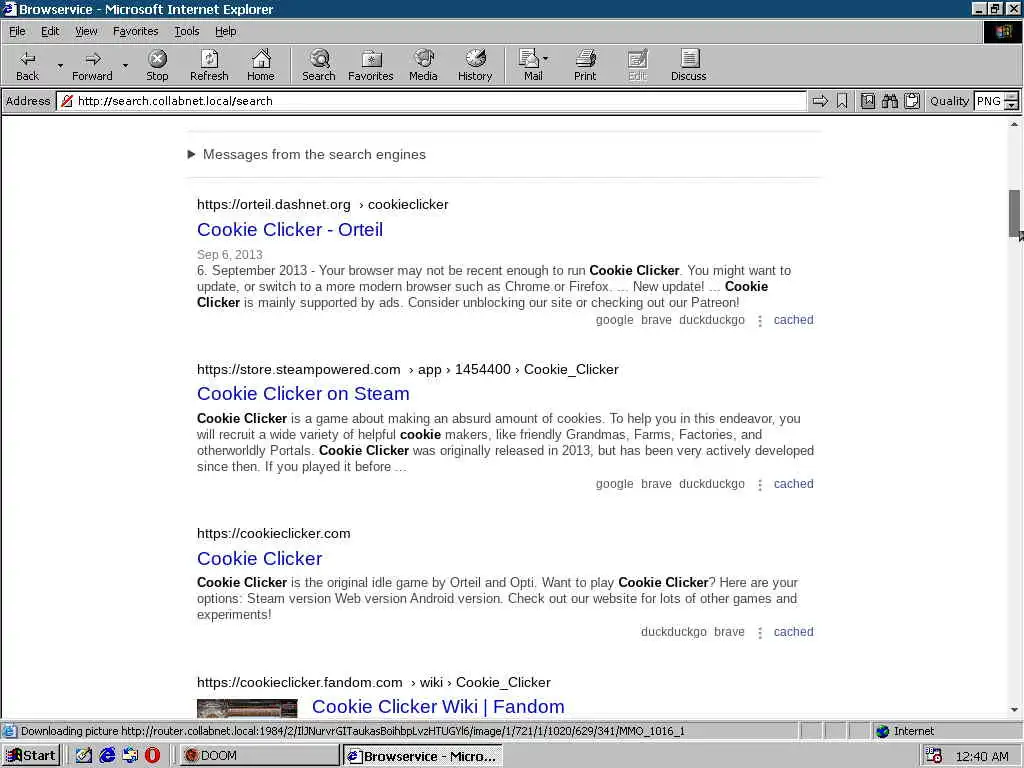Open cached link for Steam result
This screenshot has width=1024, height=768.
793,484
